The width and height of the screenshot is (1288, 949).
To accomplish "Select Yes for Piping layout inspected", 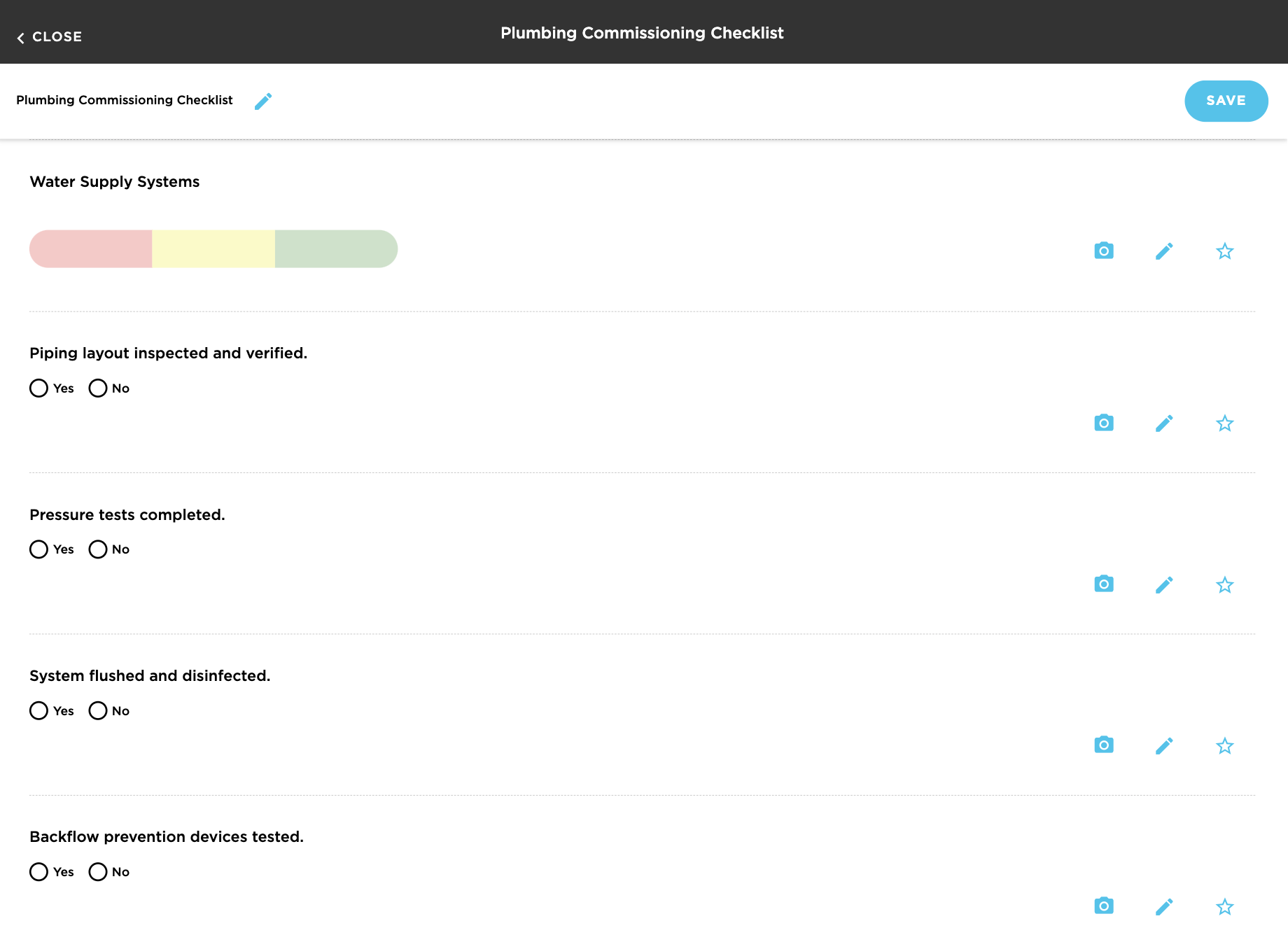I will [38, 388].
